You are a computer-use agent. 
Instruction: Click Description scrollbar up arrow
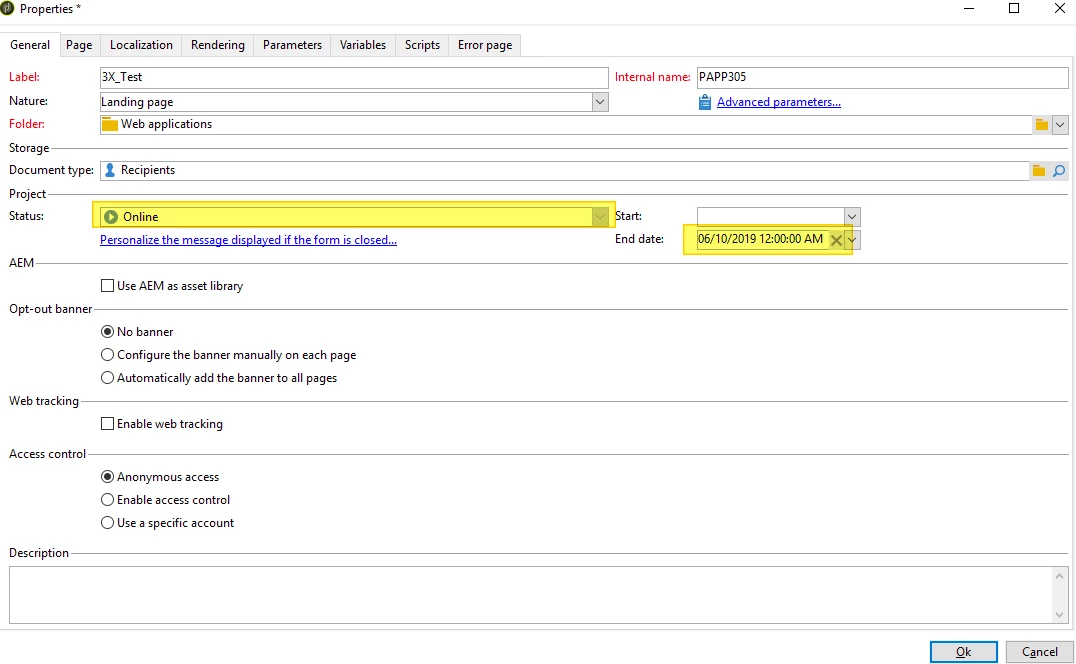[1060, 576]
